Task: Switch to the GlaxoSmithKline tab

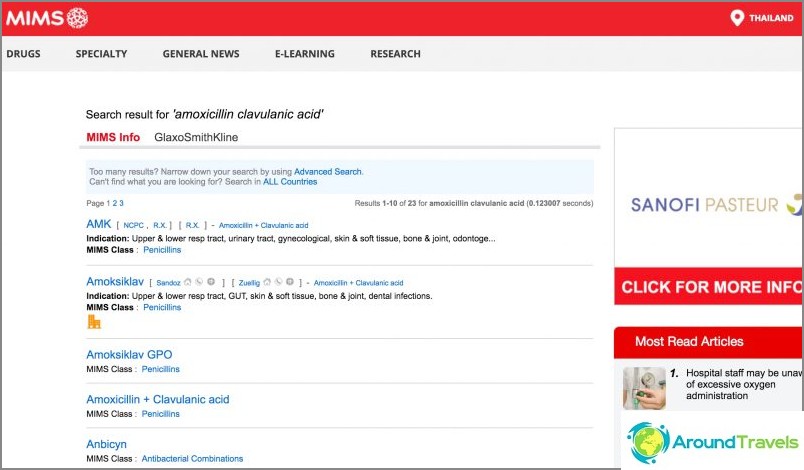Action: 196,137
